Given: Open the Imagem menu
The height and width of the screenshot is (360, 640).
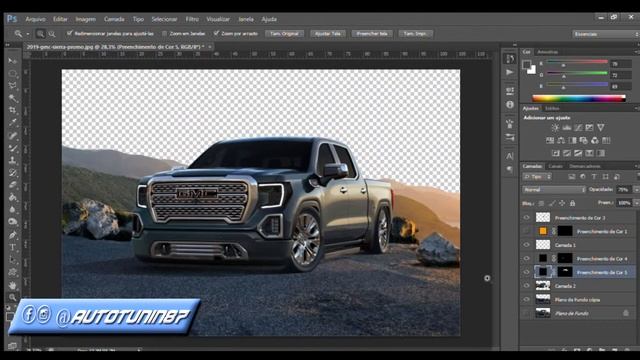Looking at the screenshot, I should coord(85,19).
